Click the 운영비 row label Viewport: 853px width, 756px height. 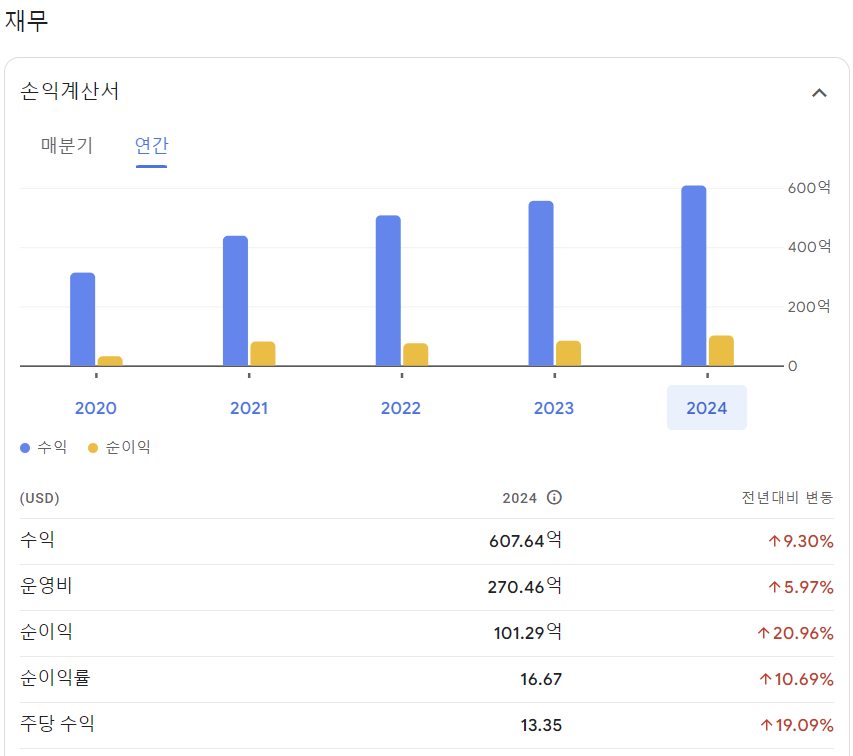click(46, 586)
